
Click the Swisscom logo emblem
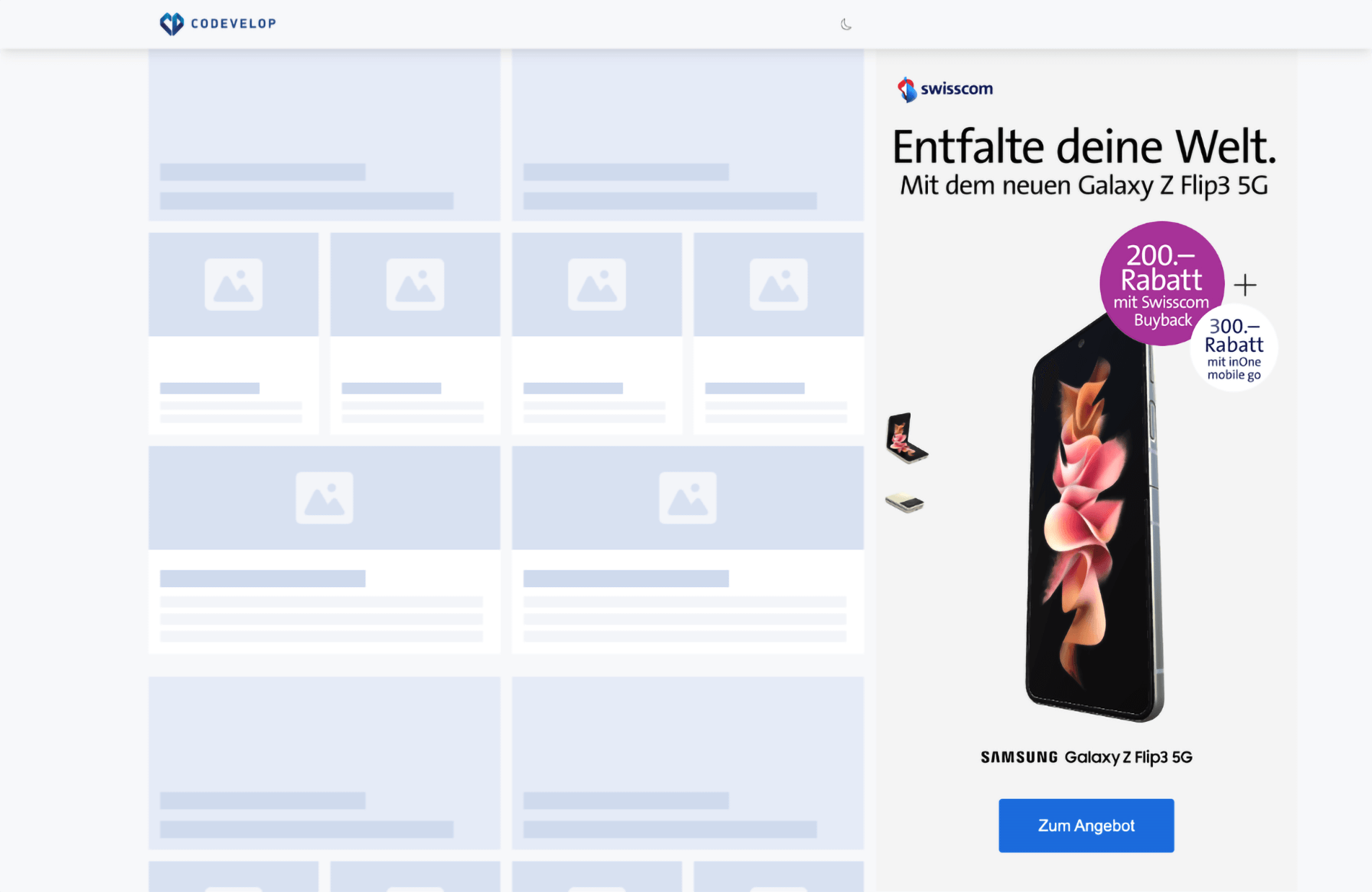click(x=907, y=89)
